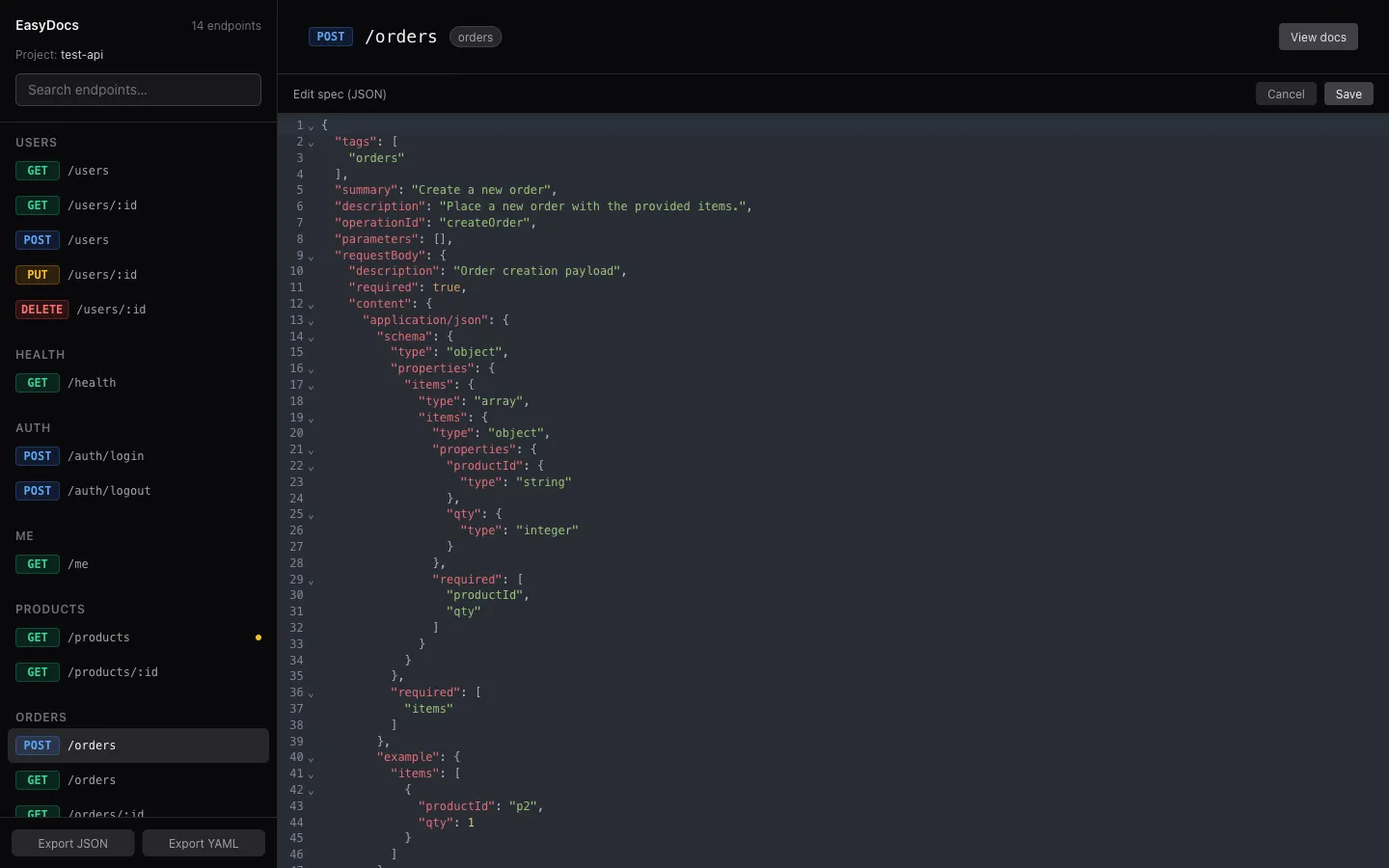The height and width of the screenshot is (868, 1389).
Task: Open the GET /products endpoint
Action: click(138, 637)
